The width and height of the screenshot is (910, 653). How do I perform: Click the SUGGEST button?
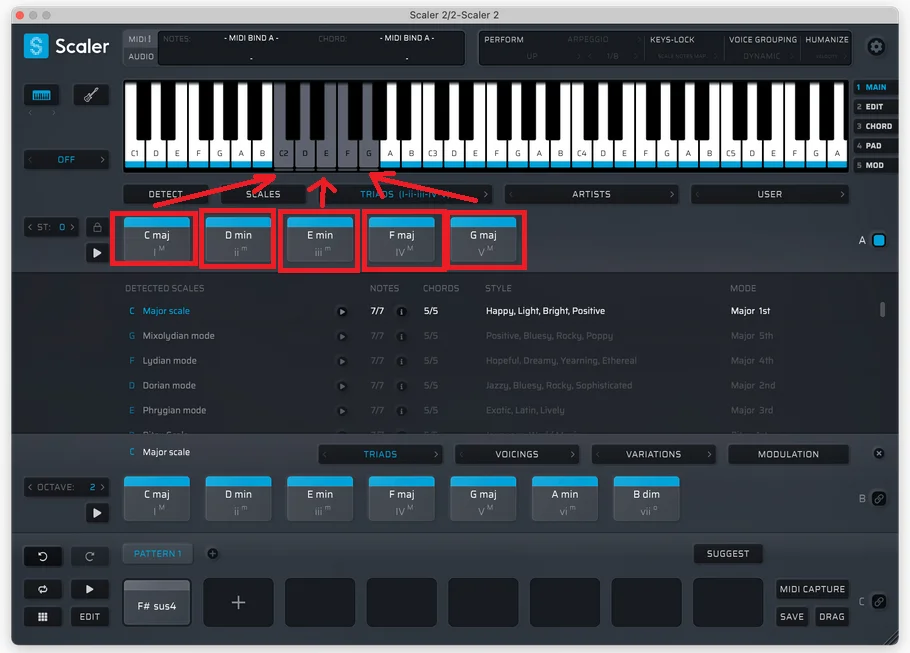728,554
